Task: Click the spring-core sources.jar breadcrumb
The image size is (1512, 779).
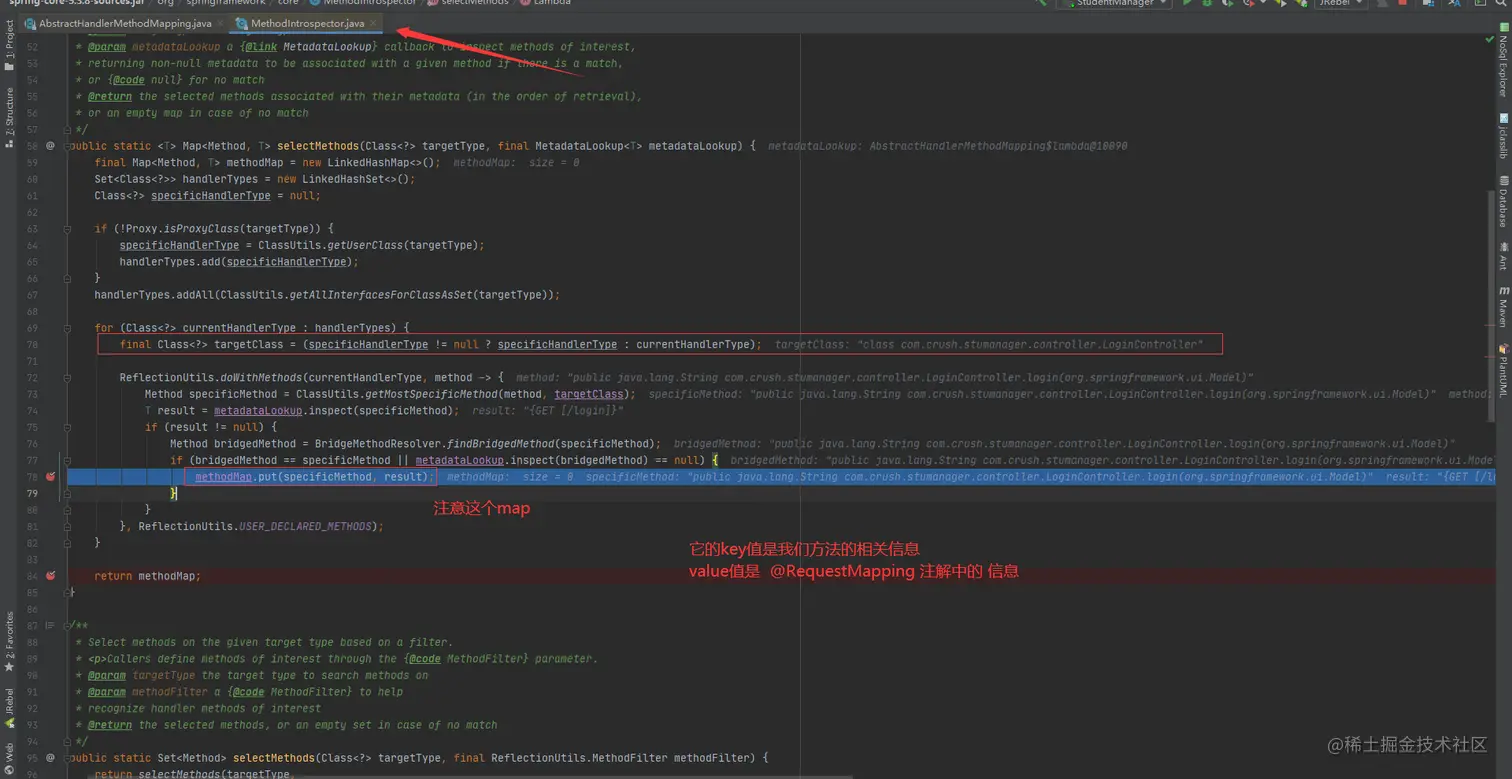Action: point(76,3)
